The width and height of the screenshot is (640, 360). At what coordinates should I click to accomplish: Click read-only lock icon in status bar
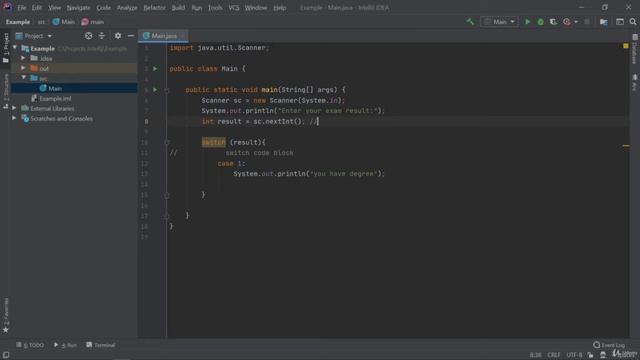pos(590,355)
